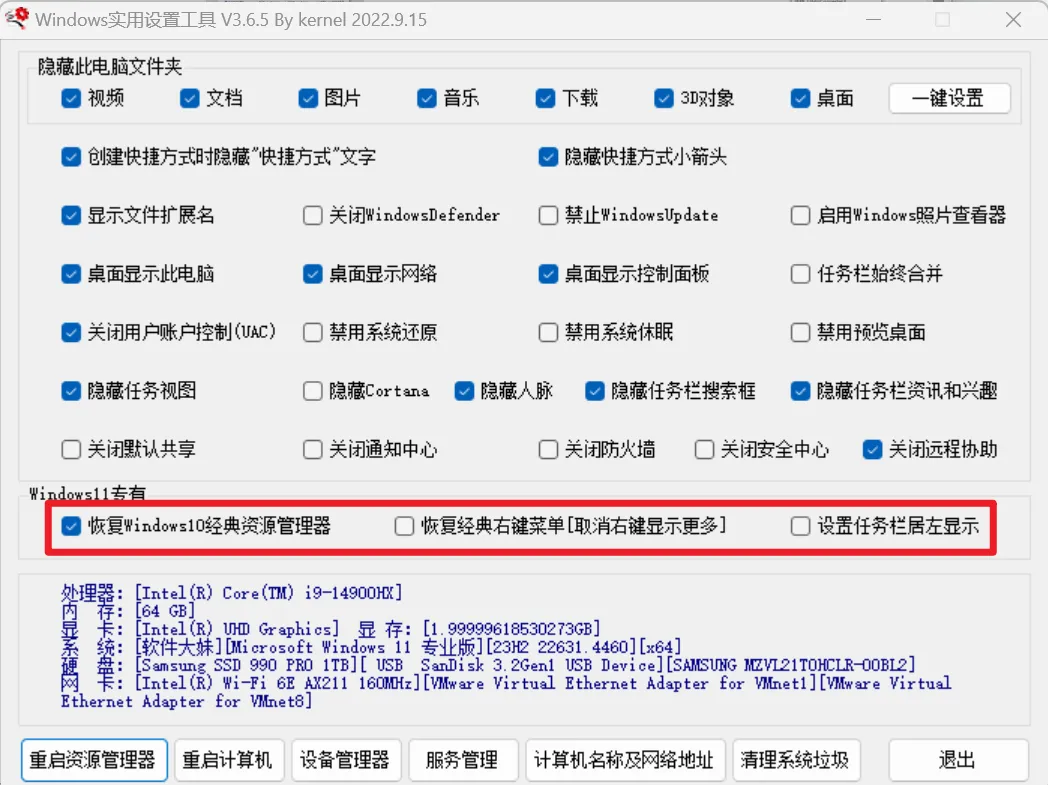Check the 隐藏Cortana box
This screenshot has height=785, width=1048.
313,391
